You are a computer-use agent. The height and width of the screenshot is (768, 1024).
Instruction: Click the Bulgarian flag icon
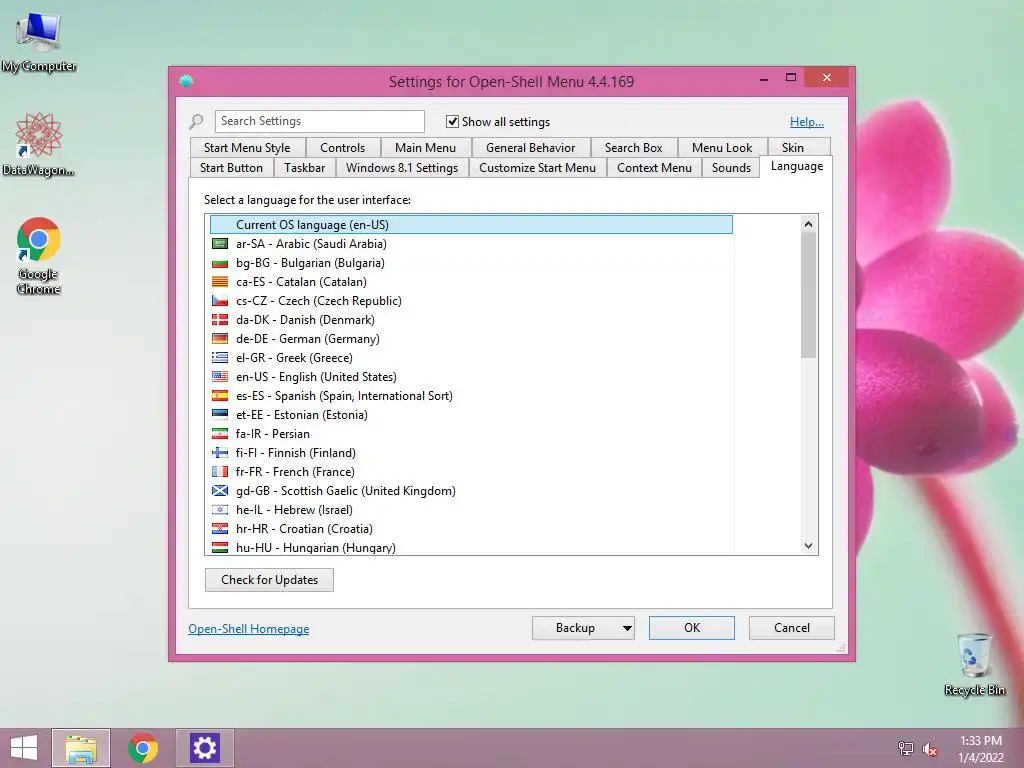coord(220,263)
